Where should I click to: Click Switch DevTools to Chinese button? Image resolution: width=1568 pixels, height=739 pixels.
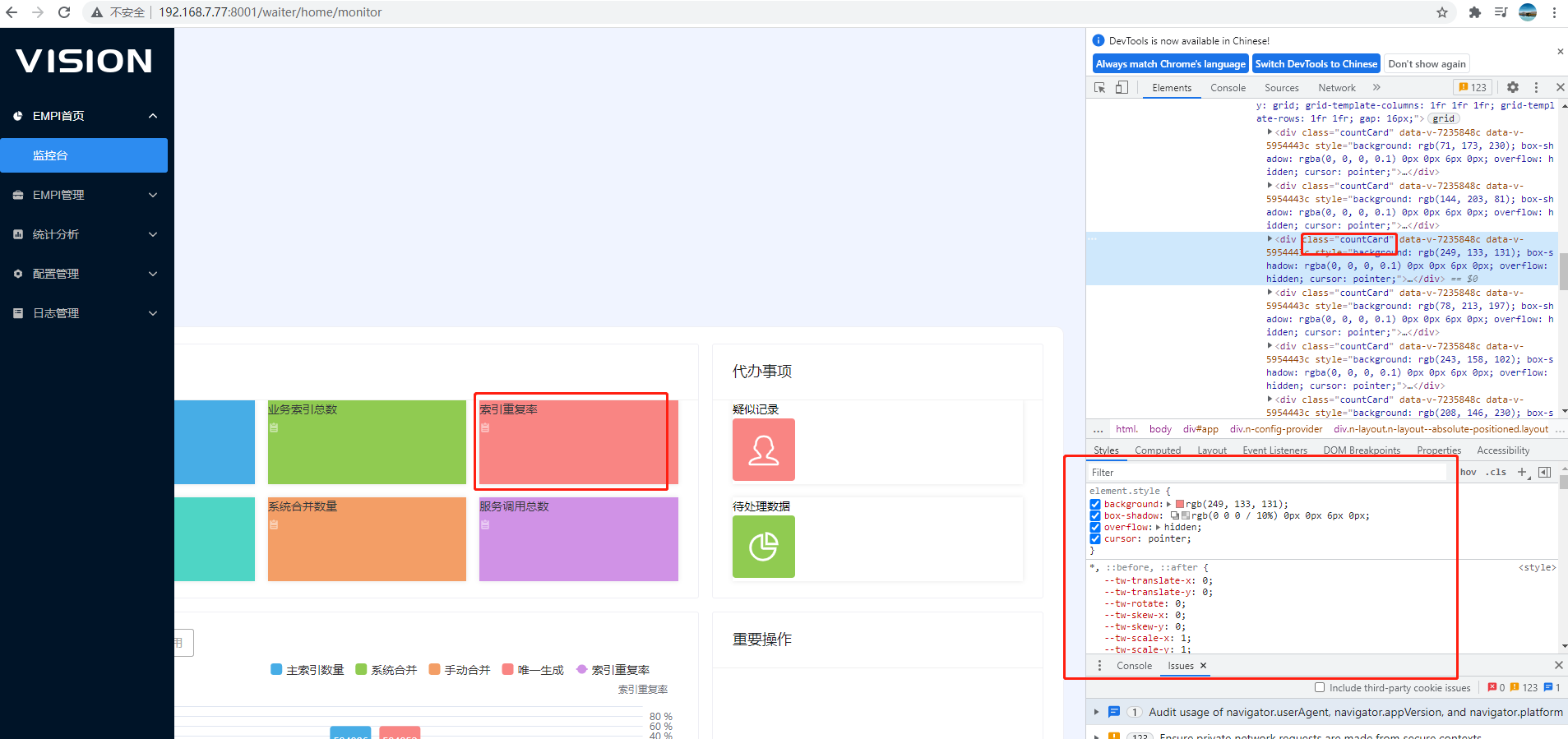coord(1316,64)
